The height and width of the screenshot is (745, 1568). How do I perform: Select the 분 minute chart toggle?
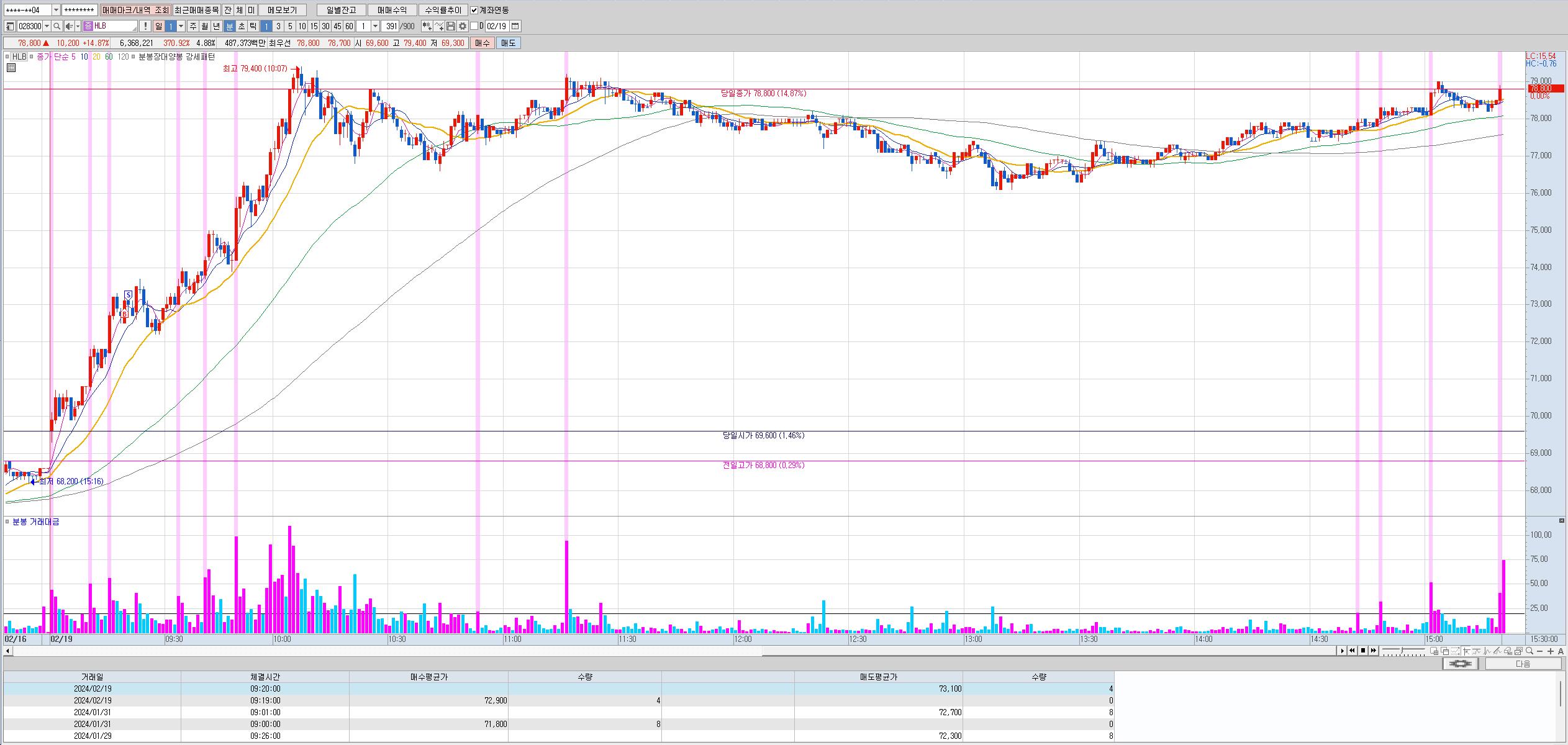(229, 26)
